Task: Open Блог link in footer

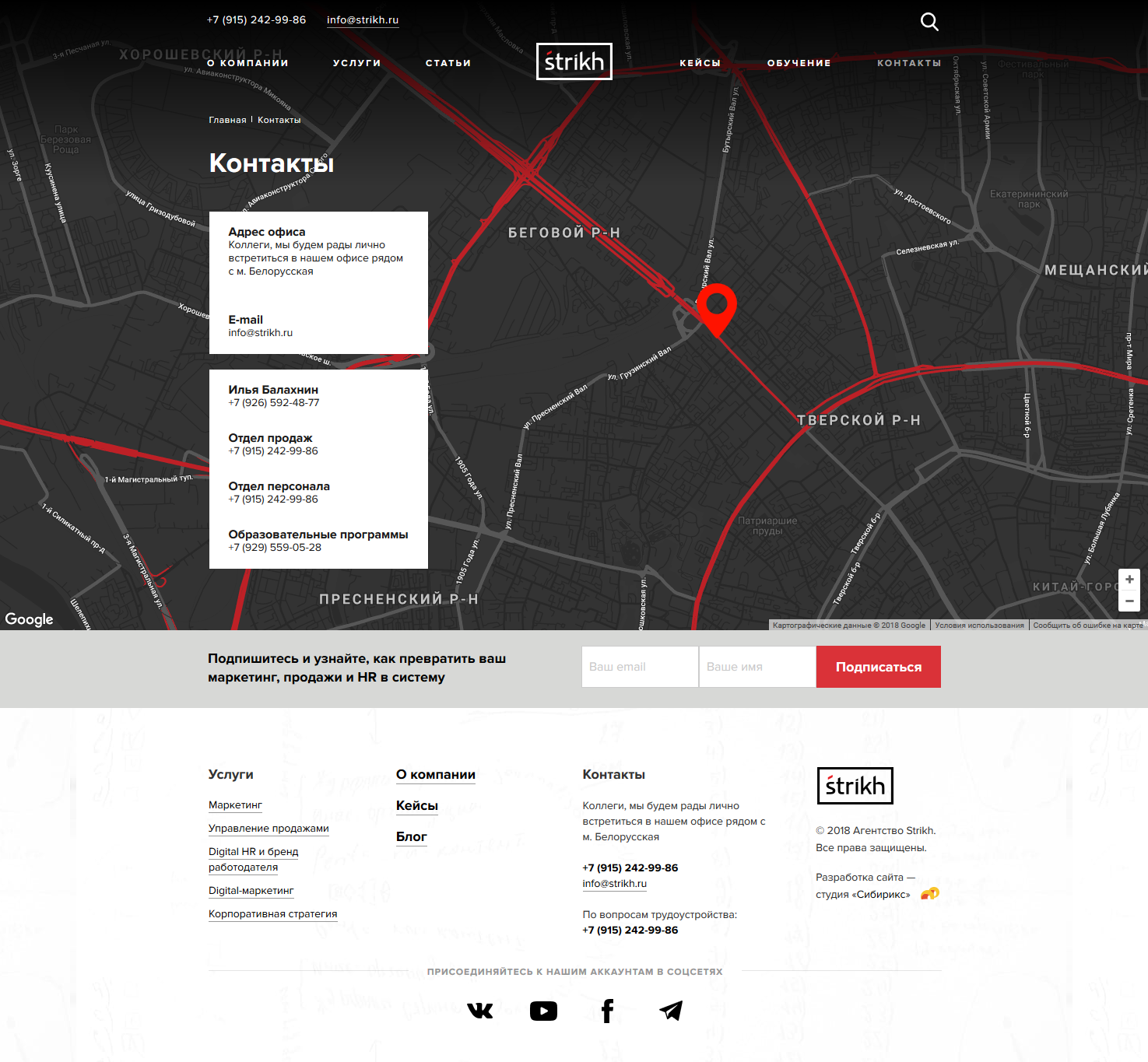Action: [411, 837]
